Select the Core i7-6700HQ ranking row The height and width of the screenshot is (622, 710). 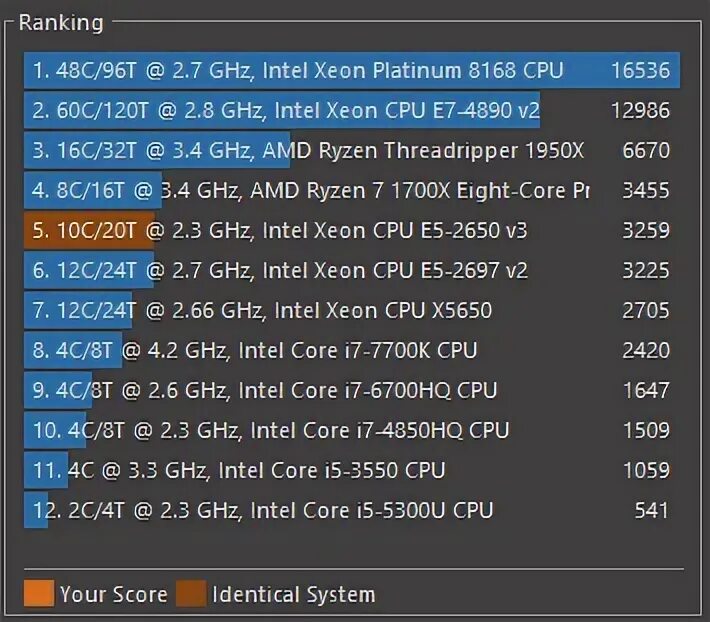tap(352, 390)
